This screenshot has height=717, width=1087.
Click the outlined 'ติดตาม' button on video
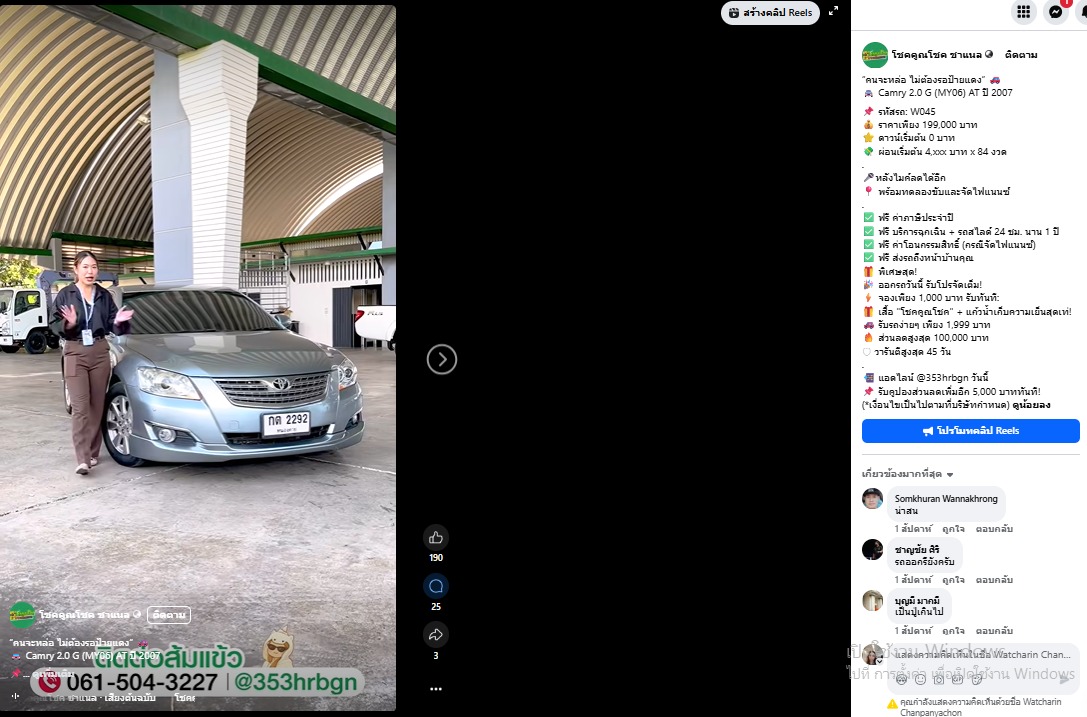click(x=168, y=615)
